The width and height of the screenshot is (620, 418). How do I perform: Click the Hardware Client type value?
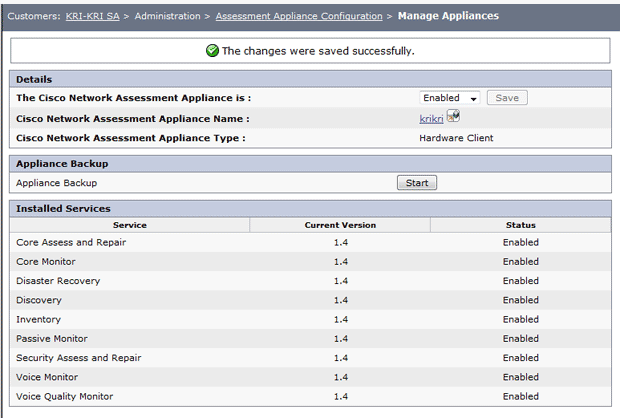tap(456, 138)
